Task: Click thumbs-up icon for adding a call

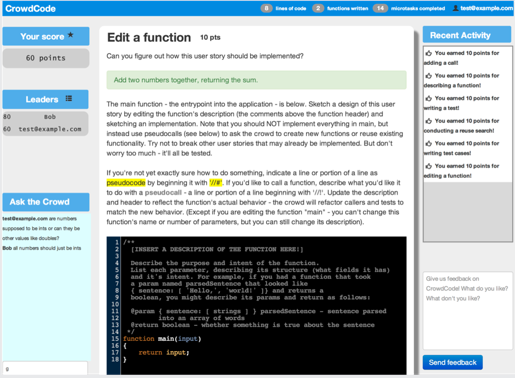Action: point(429,53)
